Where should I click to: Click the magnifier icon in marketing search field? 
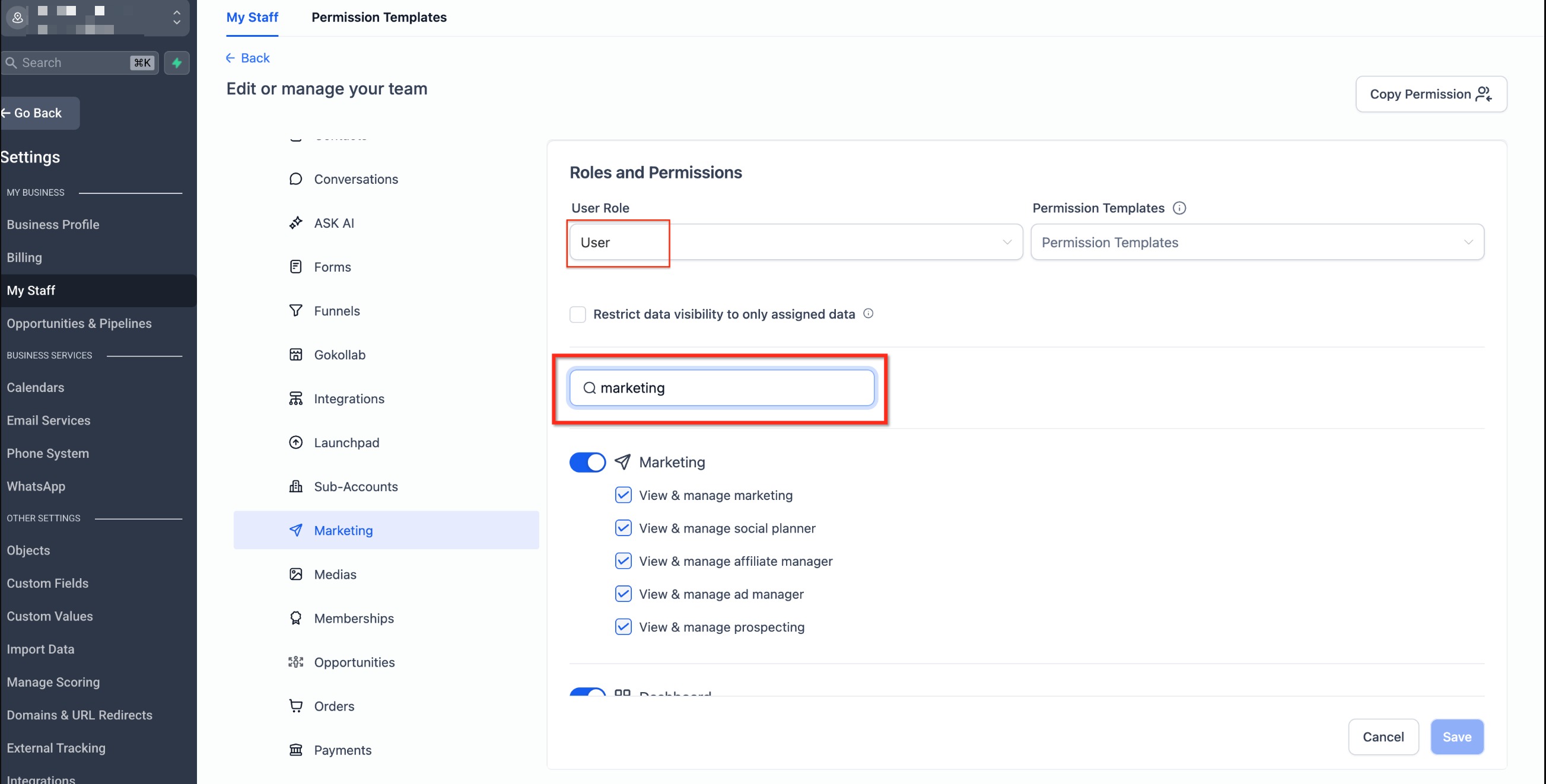click(589, 387)
